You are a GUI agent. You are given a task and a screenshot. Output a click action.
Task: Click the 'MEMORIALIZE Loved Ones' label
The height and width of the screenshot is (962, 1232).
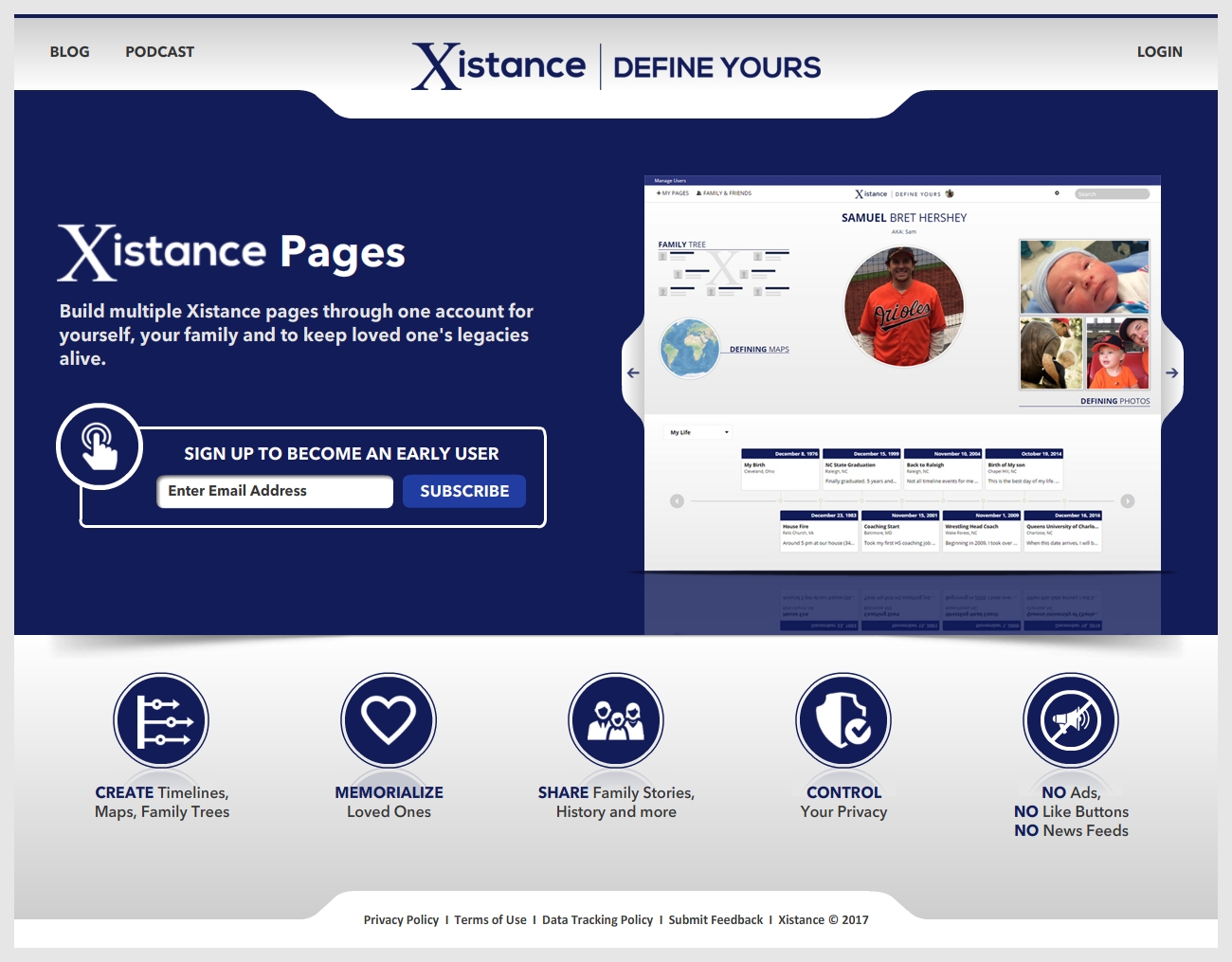389,802
